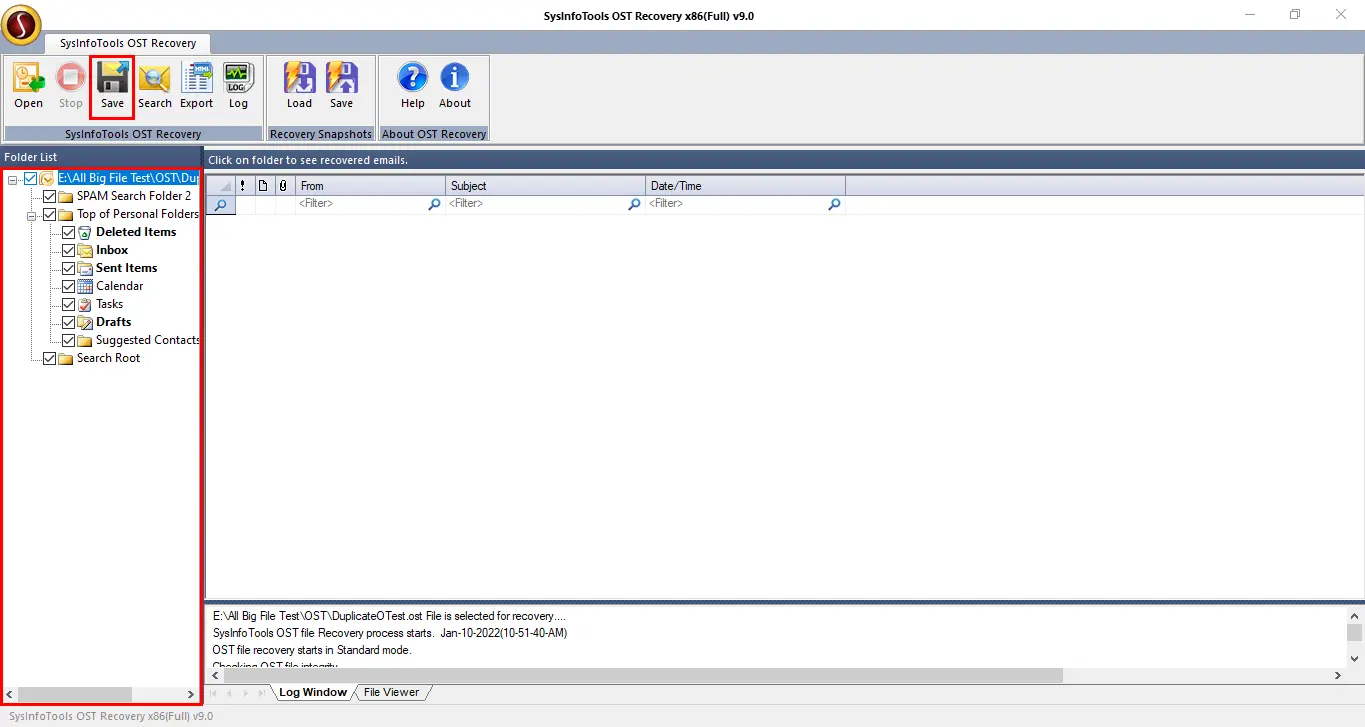Uncheck the Inbox folder checkbox
This screenshot has width=1365, height=727.
tap(69, 250)
